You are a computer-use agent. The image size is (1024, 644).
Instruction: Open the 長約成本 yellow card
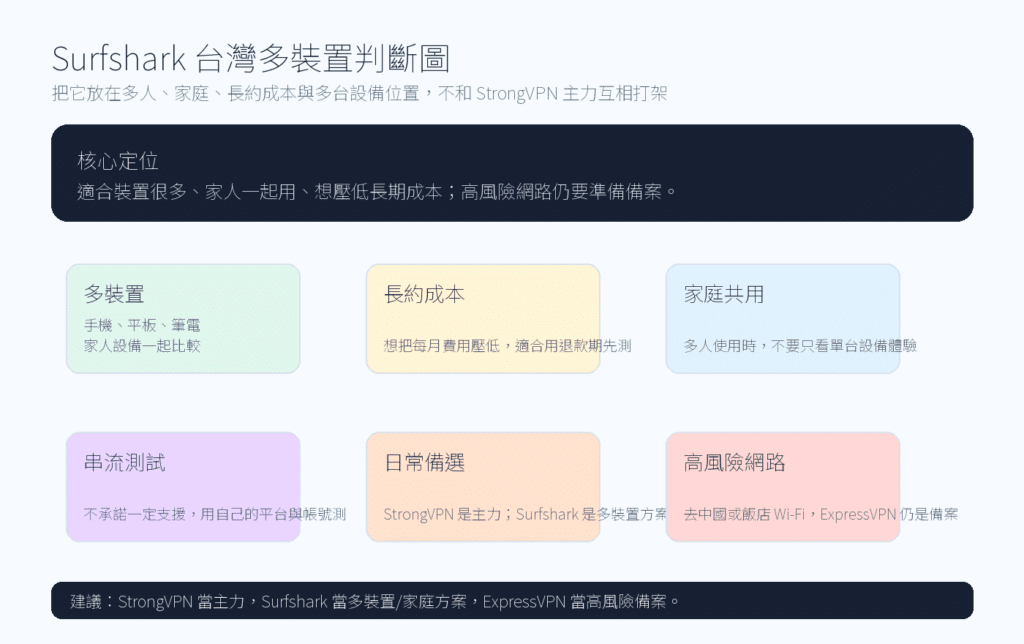pos(483,319)
